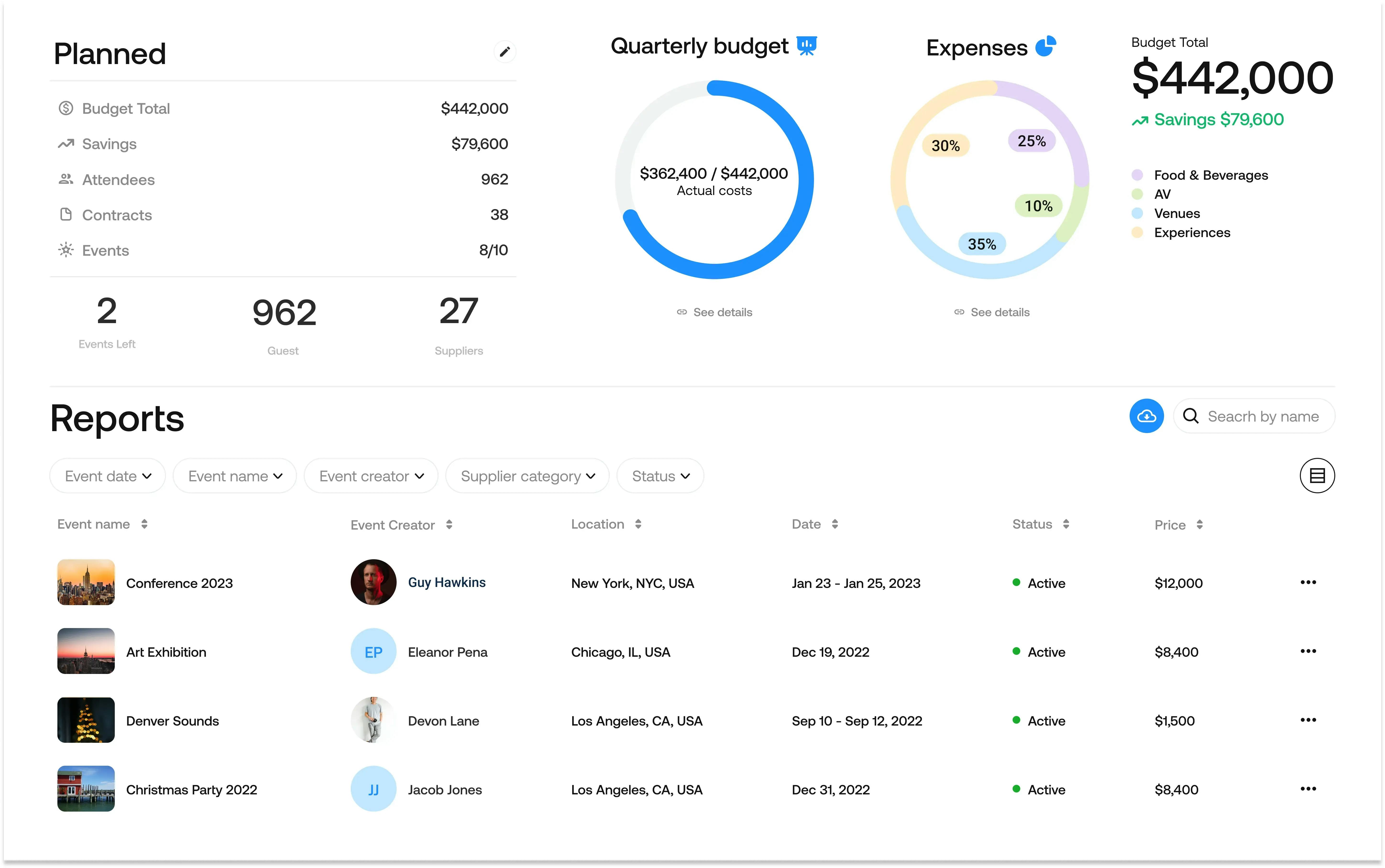Click the Food & Beverages legend purple dot
Screen dimensions: 1385x868
pos(1137,175)
